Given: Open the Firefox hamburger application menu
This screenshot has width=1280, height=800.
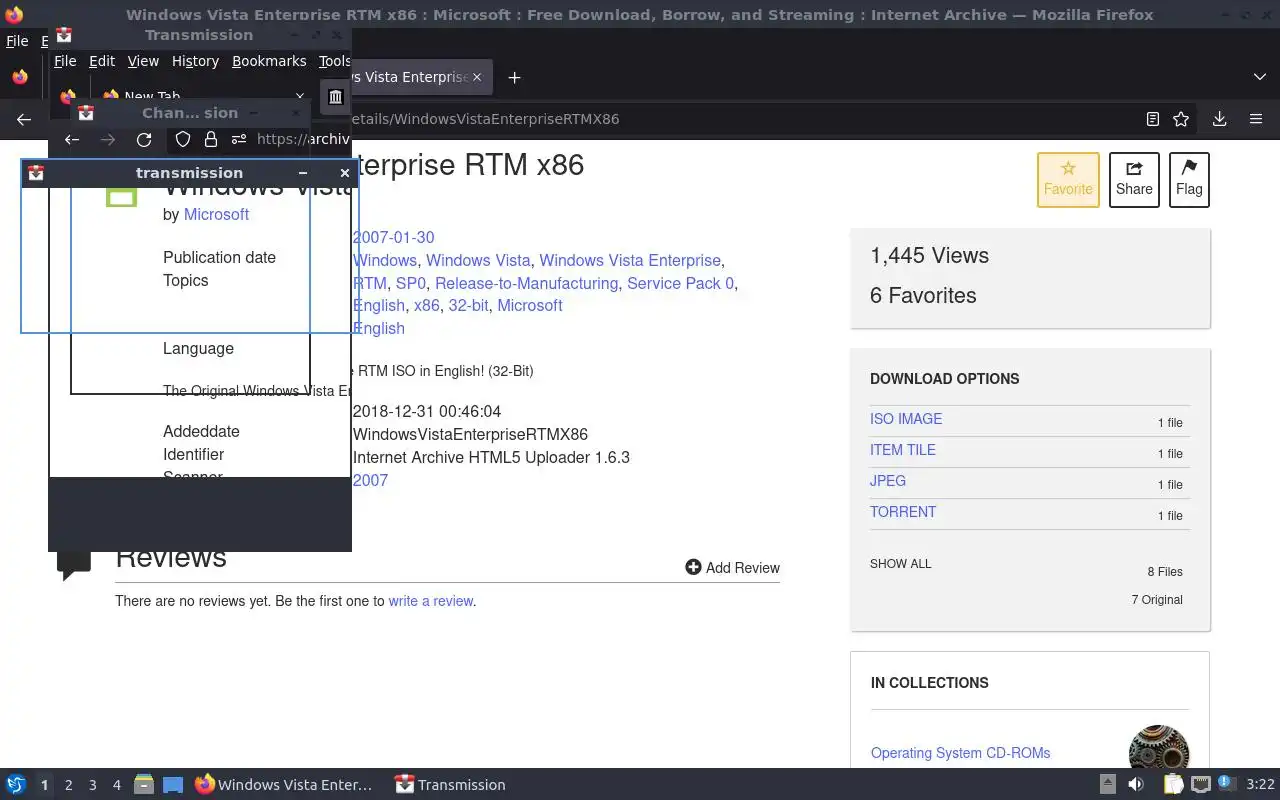Looking at the screenshot, I should (1256, 119).
